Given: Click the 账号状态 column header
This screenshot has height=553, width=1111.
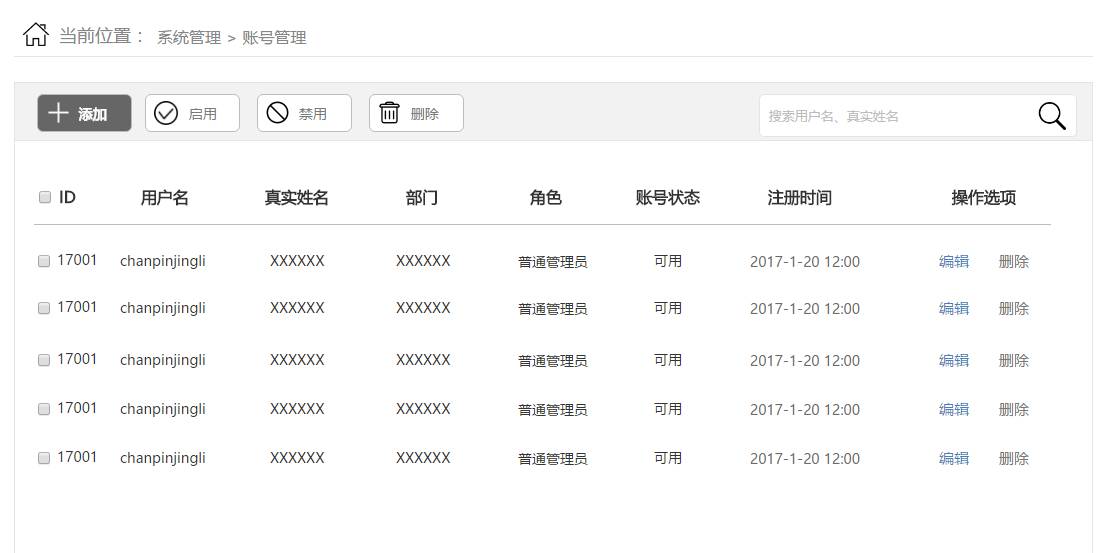Looking at the screenshot, I should pos(668,198).
